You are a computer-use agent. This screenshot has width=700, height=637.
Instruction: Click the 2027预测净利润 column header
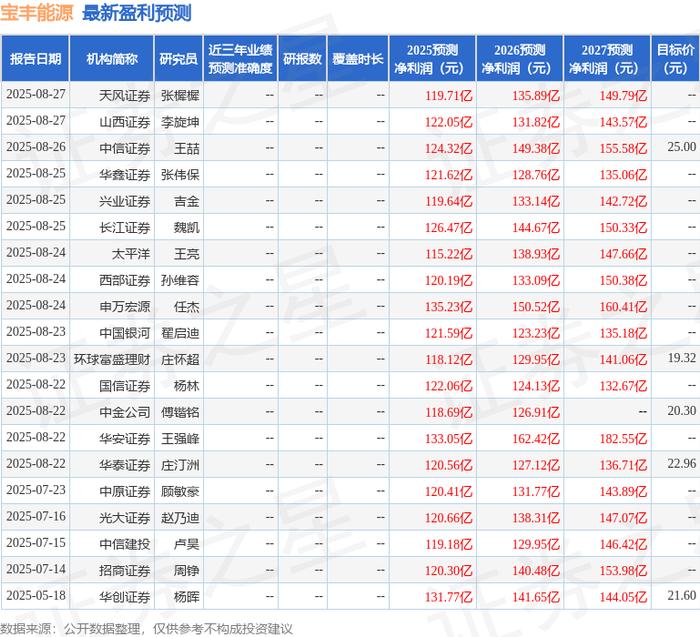[x=607, y=58]
